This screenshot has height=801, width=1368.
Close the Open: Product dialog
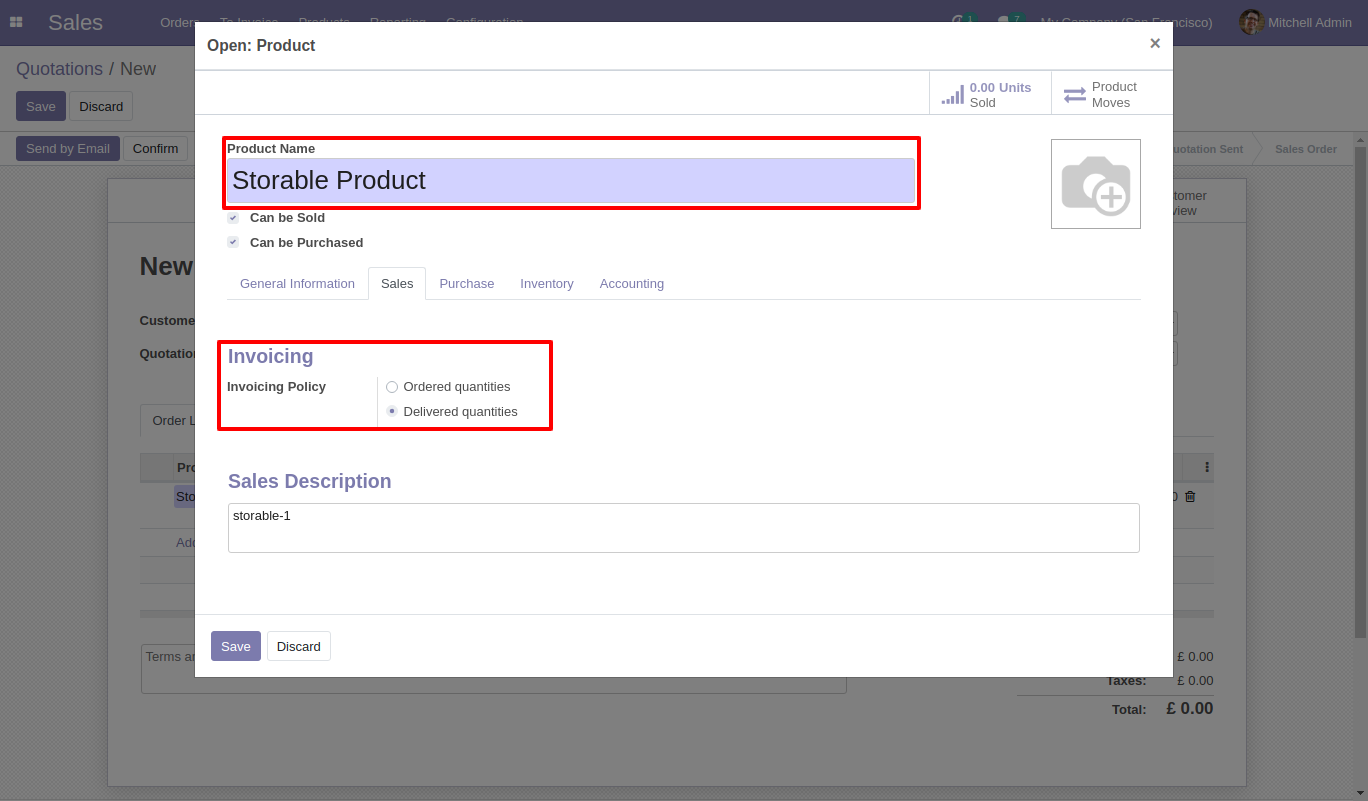tap(1155, 44)
